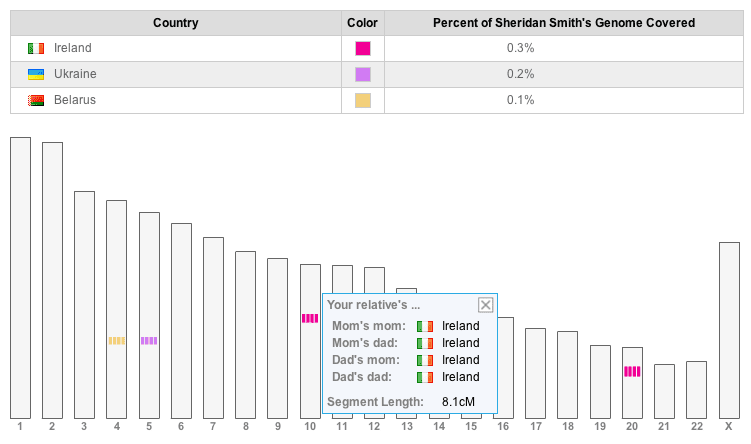Select the pink segment on chromosome 20
751x444 pixels.
632,371
